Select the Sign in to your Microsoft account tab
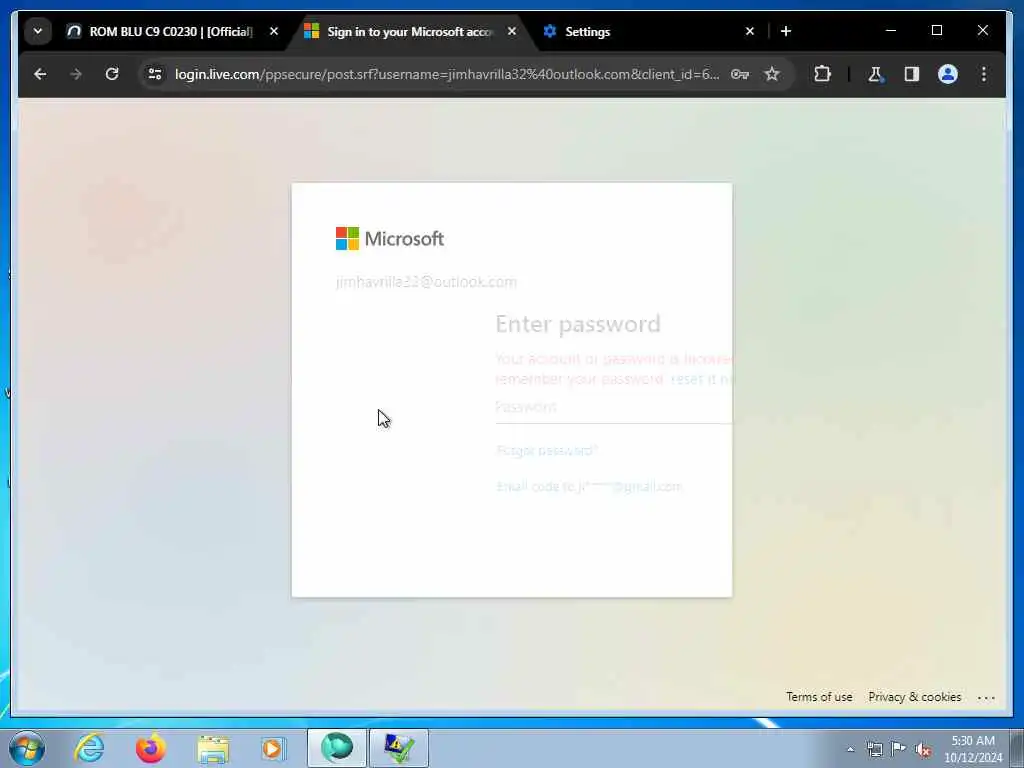 pos(410,31)
